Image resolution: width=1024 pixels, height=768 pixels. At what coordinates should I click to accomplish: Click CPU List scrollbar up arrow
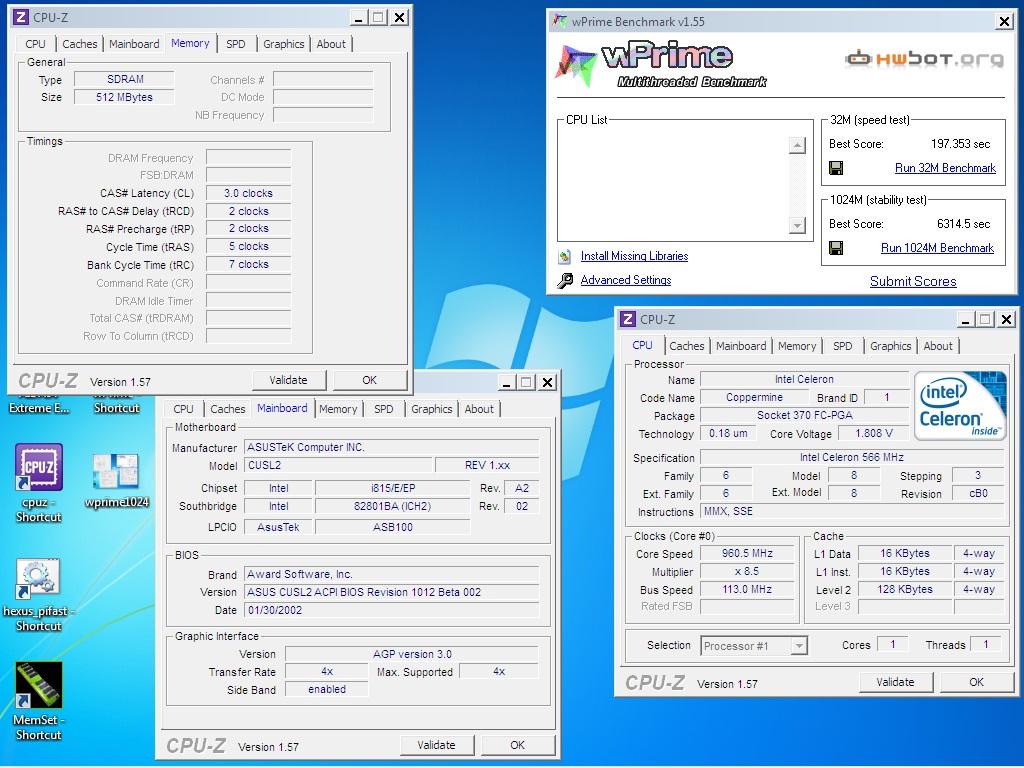(797, 145)
